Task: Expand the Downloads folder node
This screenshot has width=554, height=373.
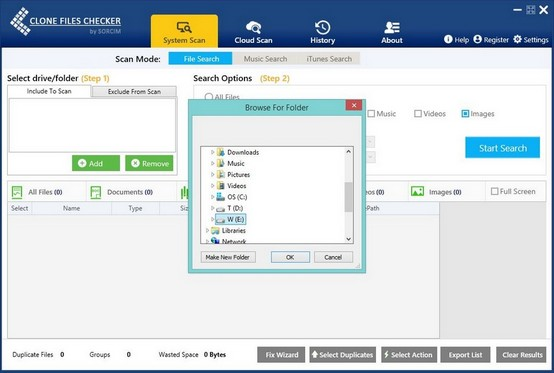Action: point(212,152)
